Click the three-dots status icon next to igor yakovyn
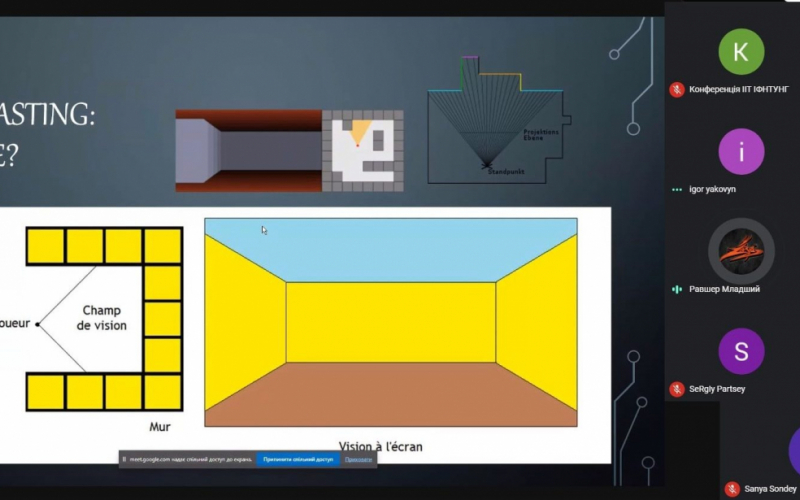Screen dimensions: 800x500 coord(677,189)
